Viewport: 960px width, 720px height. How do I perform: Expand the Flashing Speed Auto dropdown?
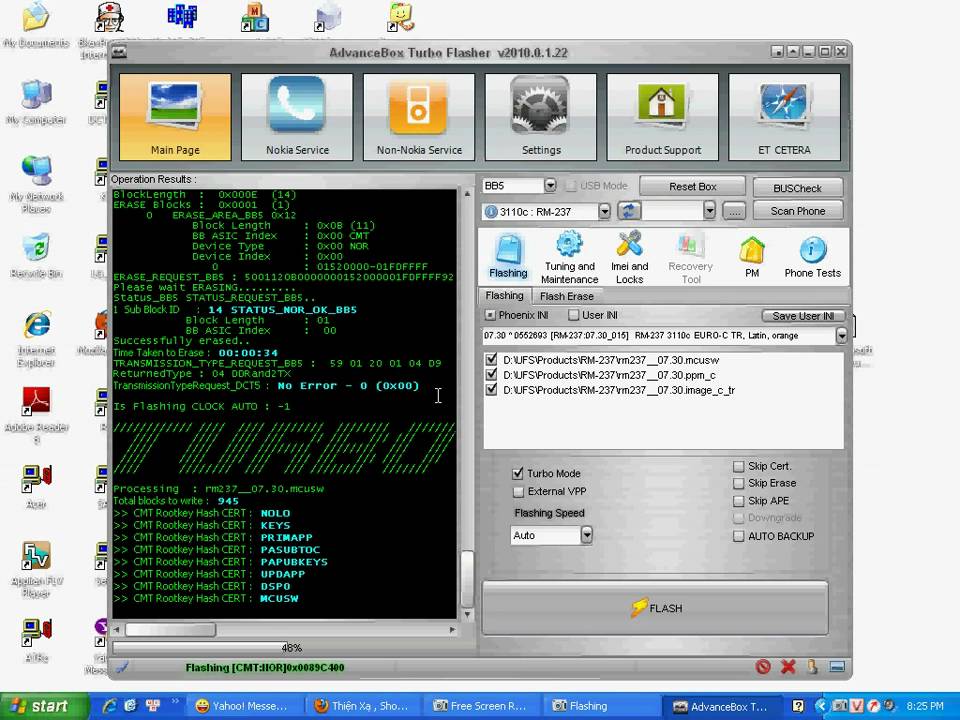tap(587, 535)
